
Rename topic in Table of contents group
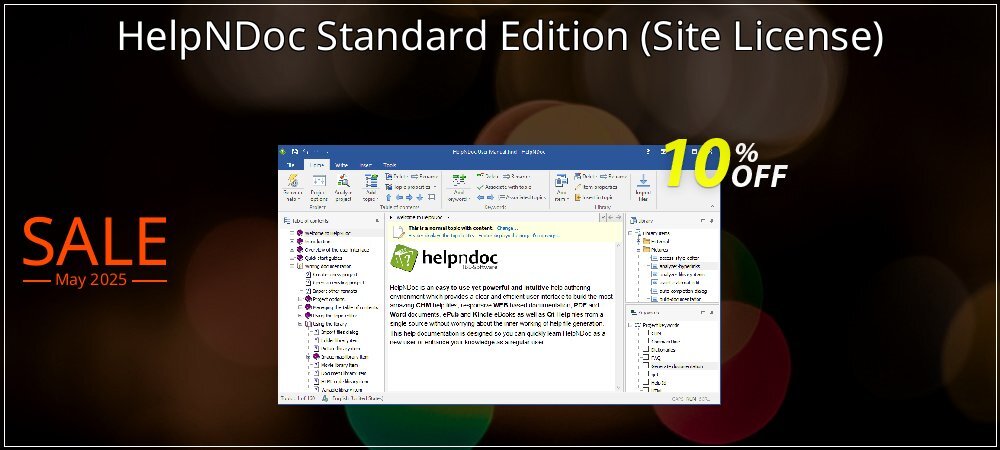(x=423, y=177)
